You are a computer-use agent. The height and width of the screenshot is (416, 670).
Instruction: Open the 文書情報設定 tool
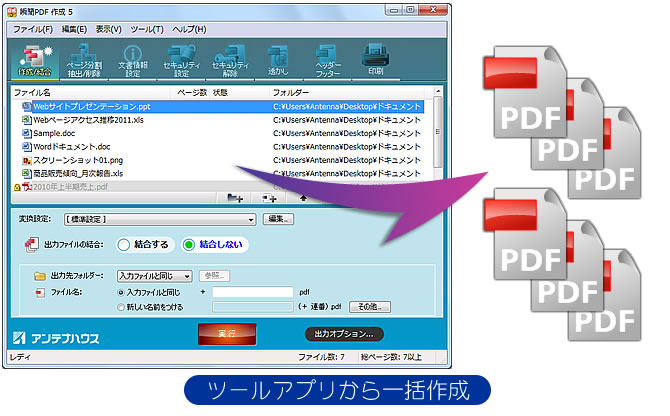pyautogui.click(x=133, y=60)
